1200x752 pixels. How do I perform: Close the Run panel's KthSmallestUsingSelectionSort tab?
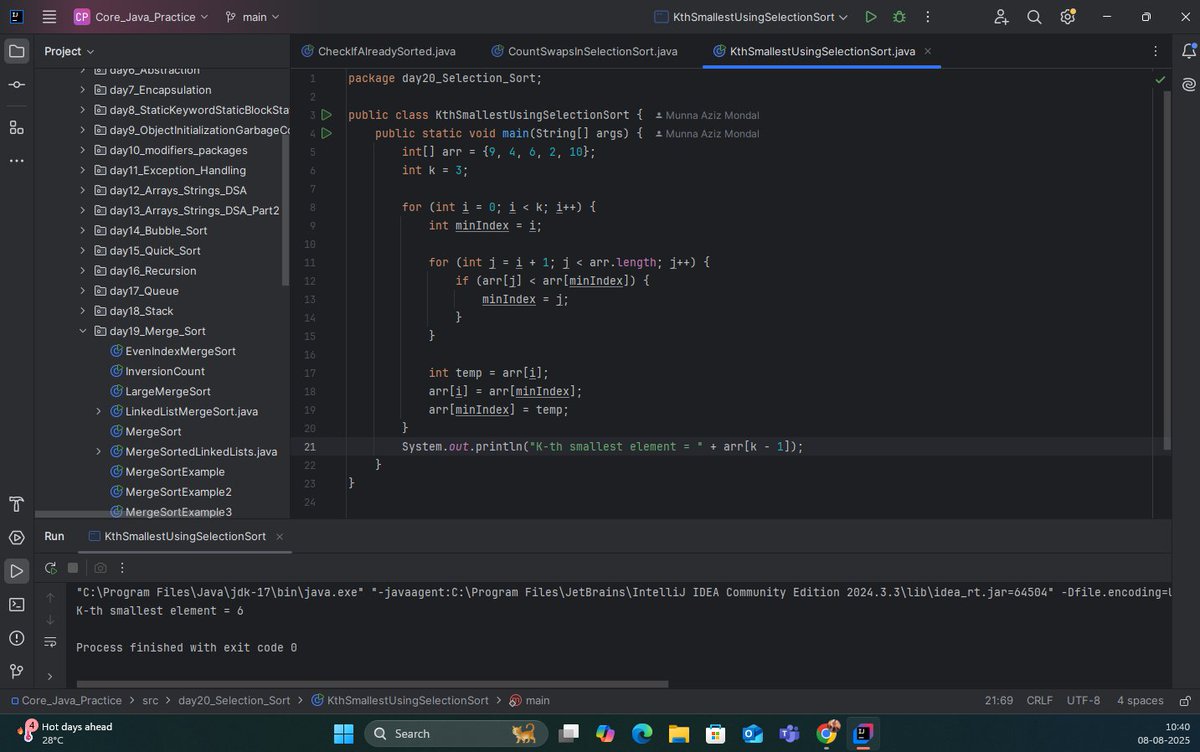click(x=279, y=536)
